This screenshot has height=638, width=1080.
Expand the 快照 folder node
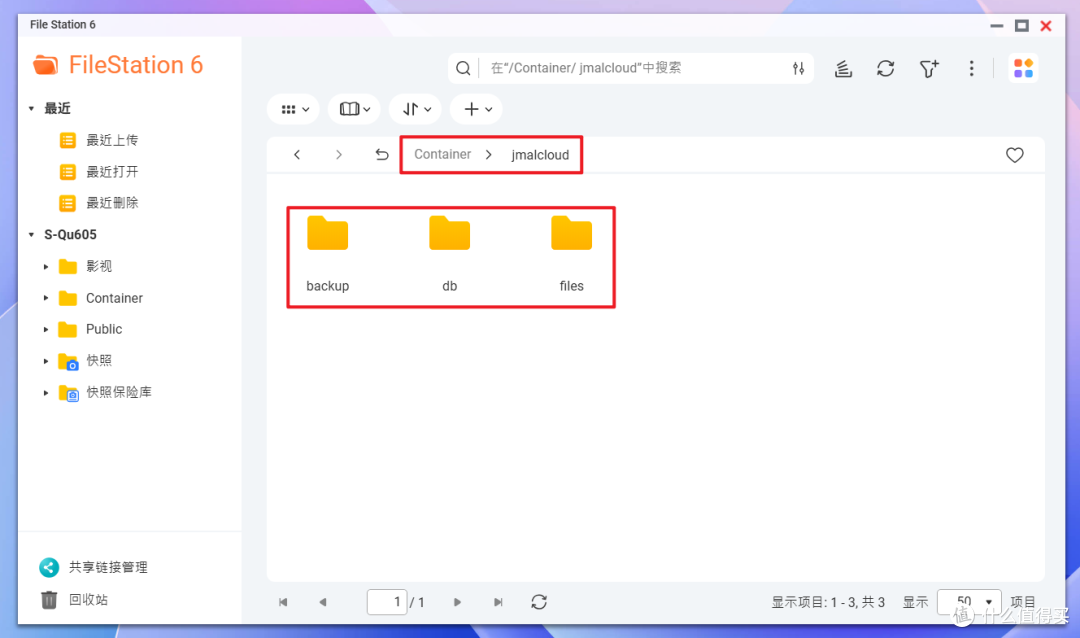(x=45, y=361)
